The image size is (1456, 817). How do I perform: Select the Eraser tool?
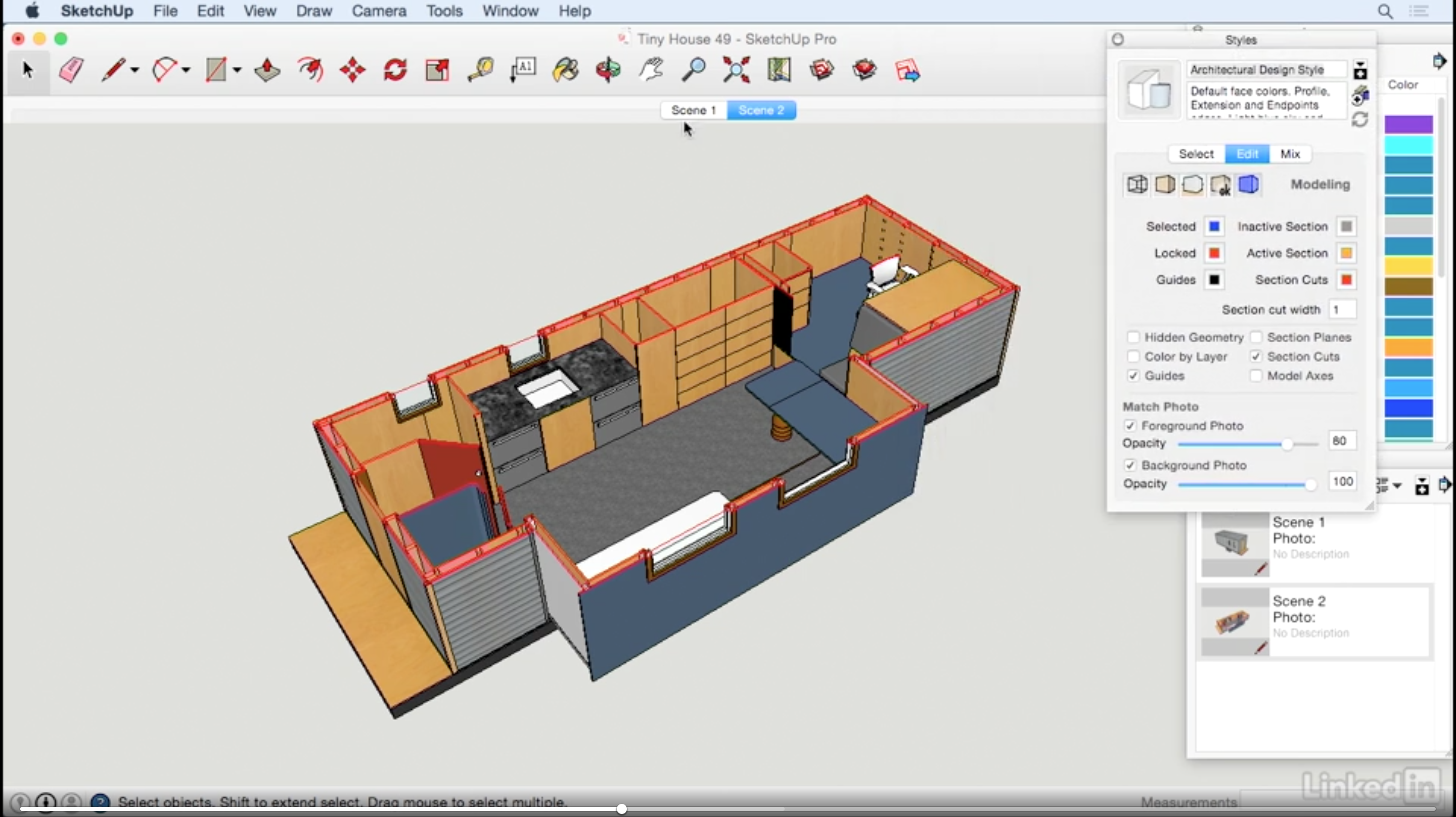pos(71,70)
